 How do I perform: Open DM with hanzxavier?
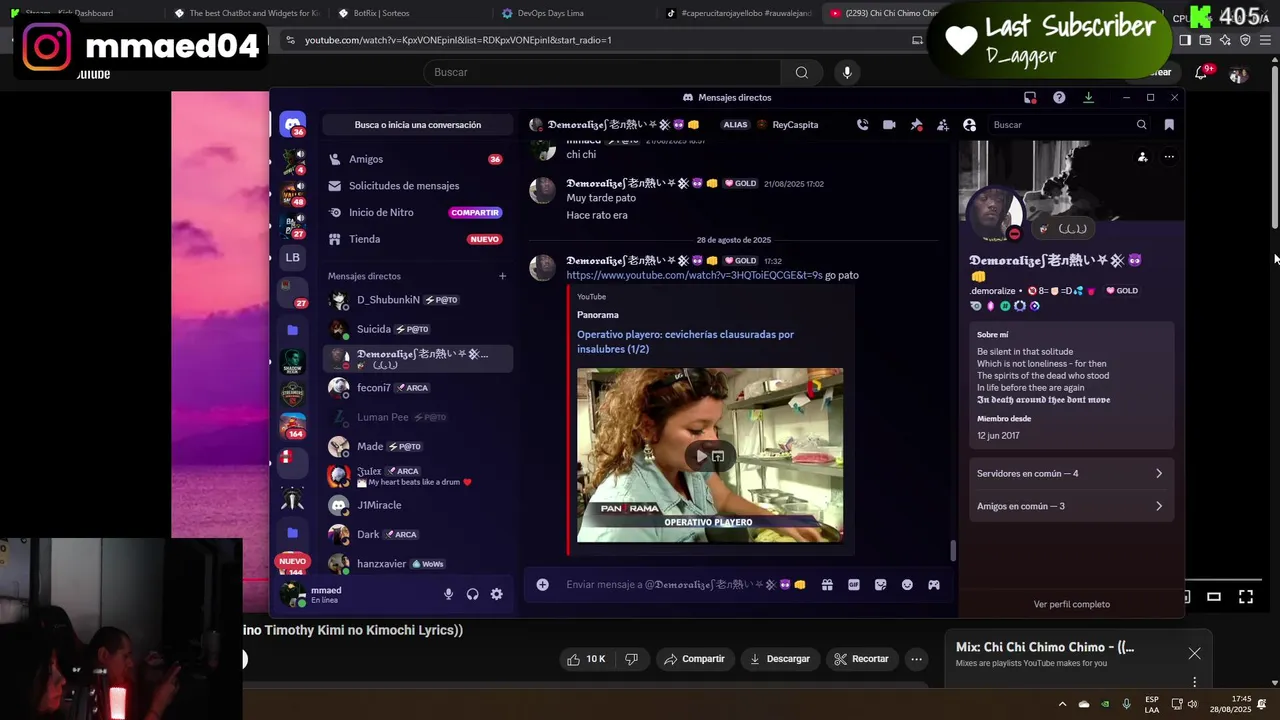tap(417, 564)
